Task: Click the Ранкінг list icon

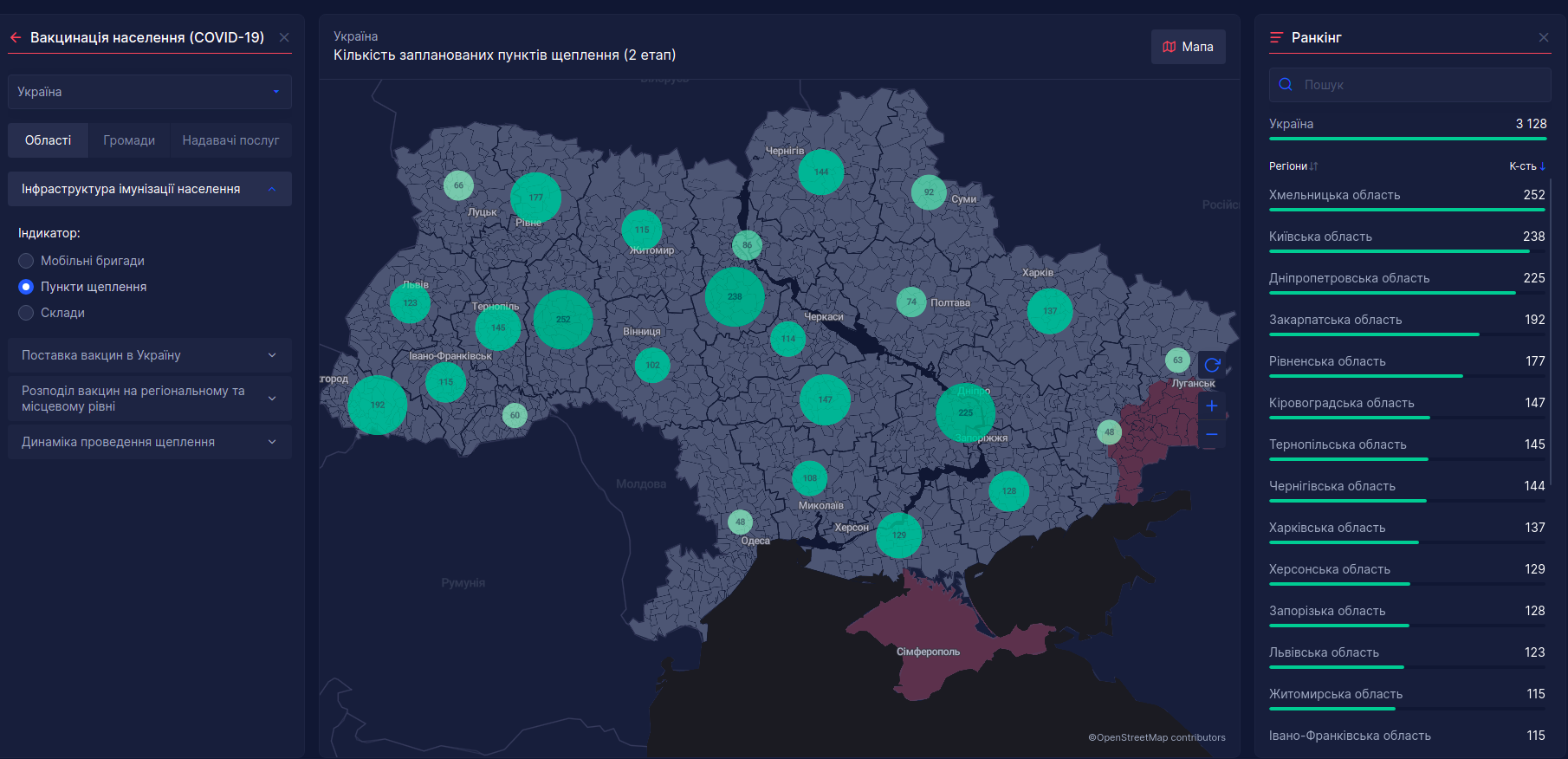Action: (1276, 37)
